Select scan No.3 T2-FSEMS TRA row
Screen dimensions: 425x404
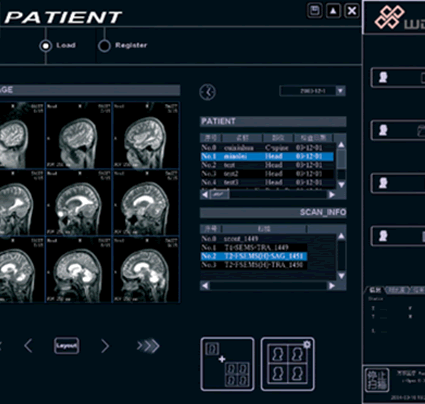(x=254, y=265)
